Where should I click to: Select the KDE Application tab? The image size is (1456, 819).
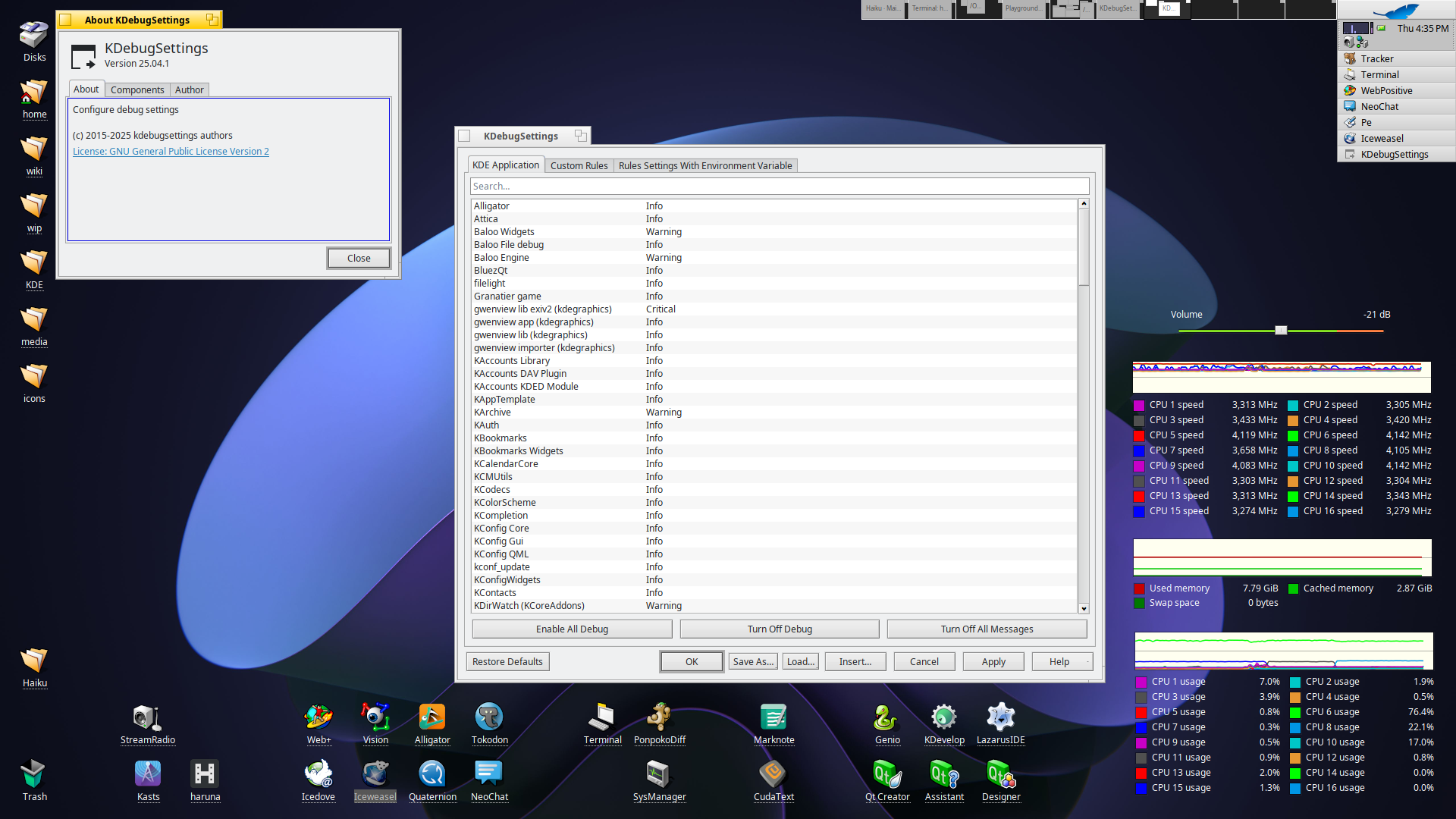click(506, 165)
